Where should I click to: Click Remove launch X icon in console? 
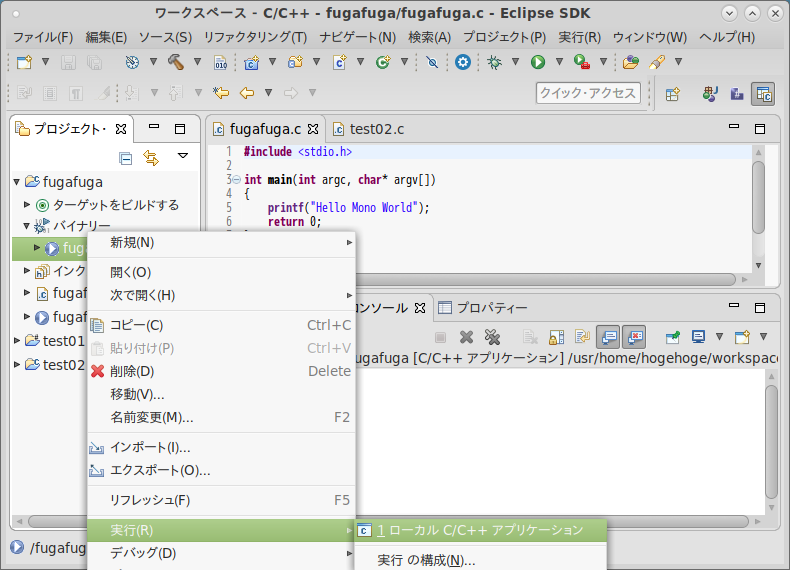[467, 337]
